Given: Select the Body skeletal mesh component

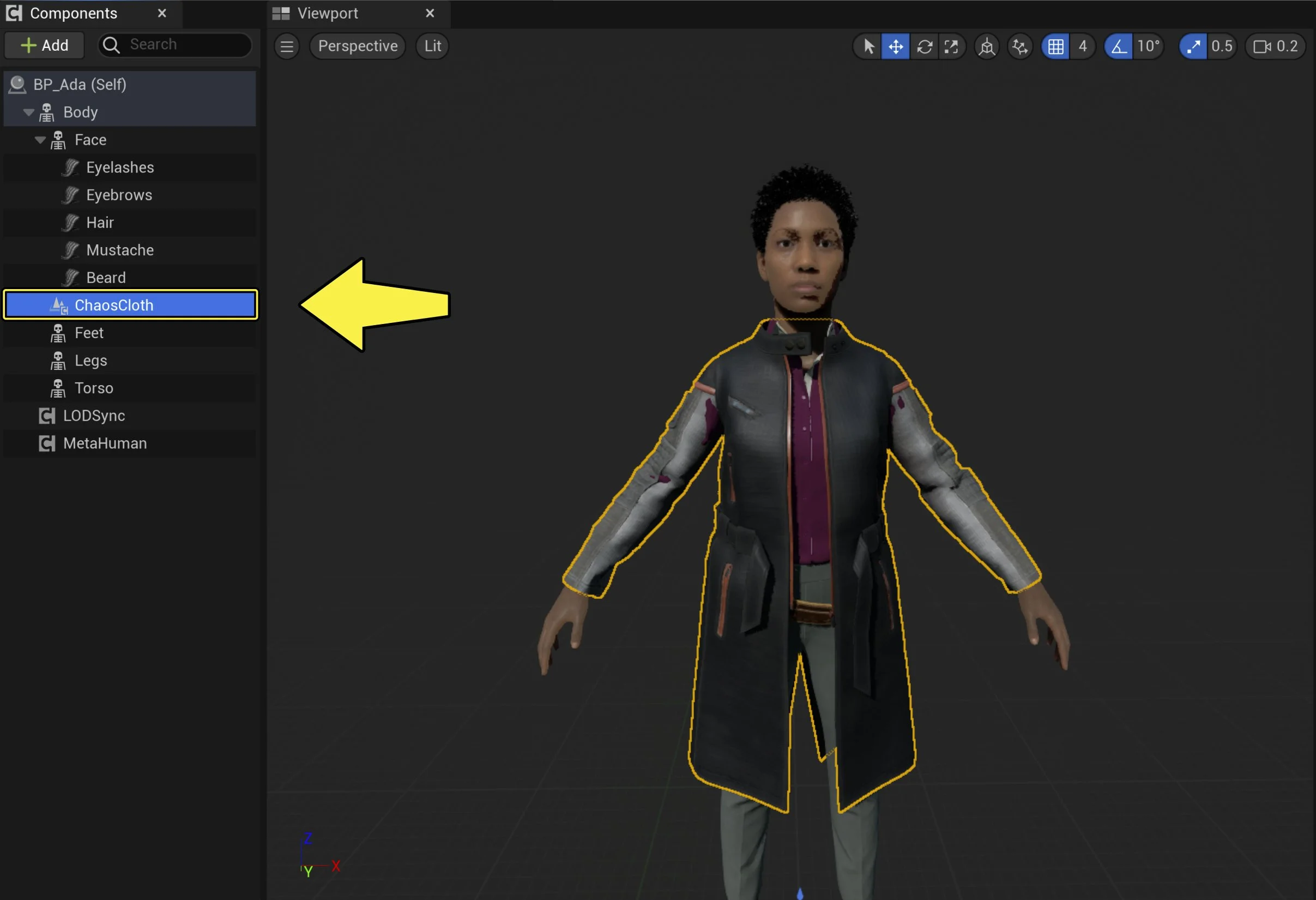Looking at the screenshot, I should coord(130,112).
